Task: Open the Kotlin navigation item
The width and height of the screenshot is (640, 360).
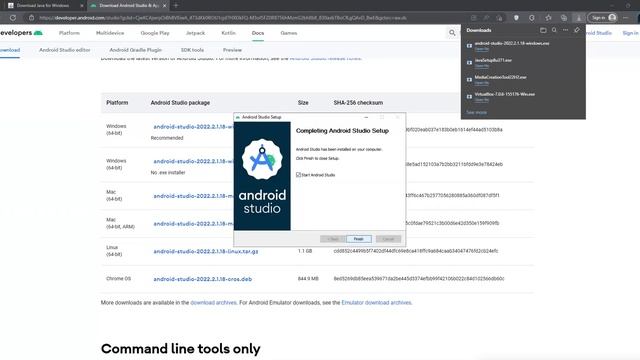Action: click(x=229, y=33)
